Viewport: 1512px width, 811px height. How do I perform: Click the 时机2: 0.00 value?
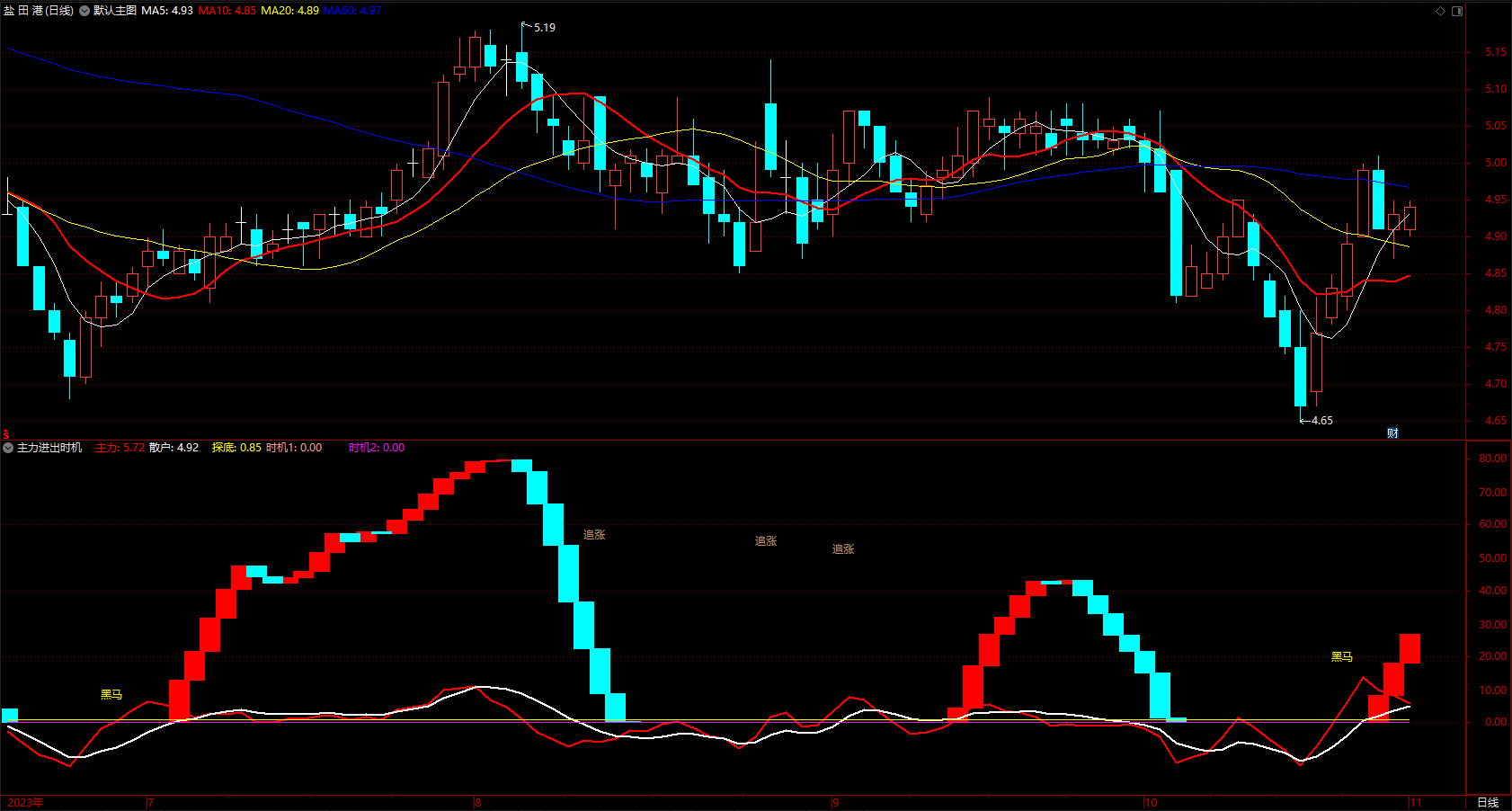377,448
